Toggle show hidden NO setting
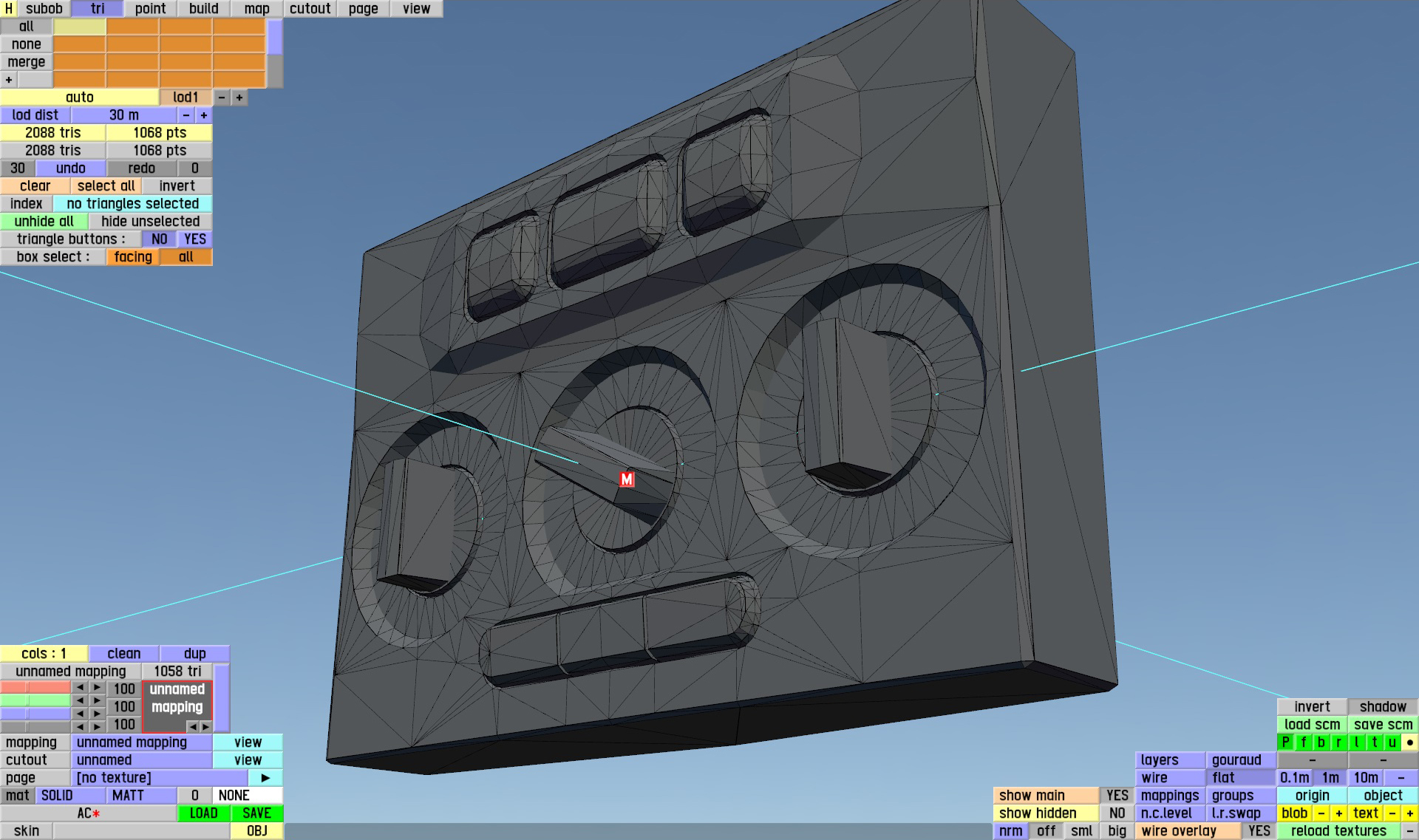 coord(1117,813)
